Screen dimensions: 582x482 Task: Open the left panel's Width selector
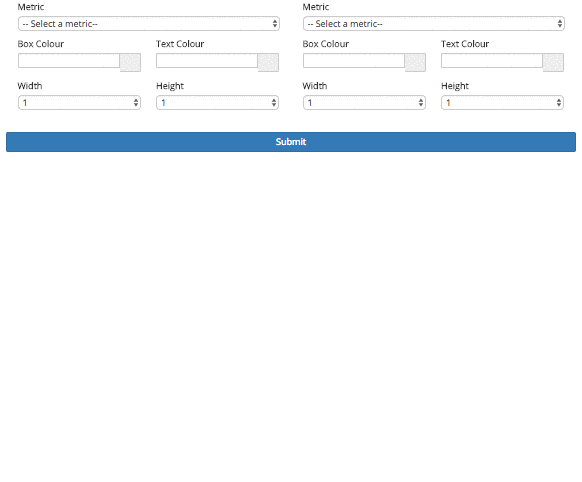coord(79,103)
